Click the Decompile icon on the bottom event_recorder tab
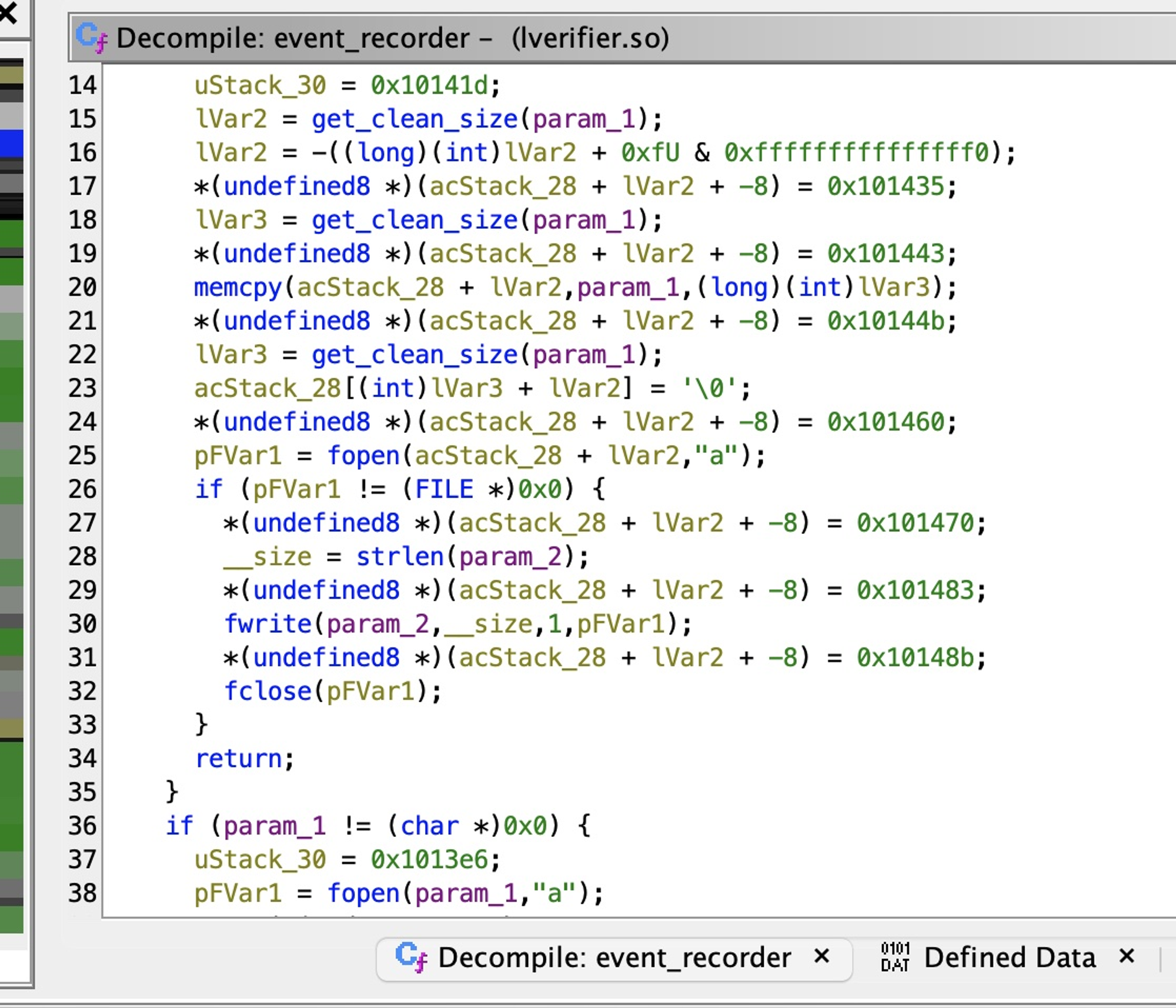The width and height of the screenshot is (1176, 1008). 412,957
